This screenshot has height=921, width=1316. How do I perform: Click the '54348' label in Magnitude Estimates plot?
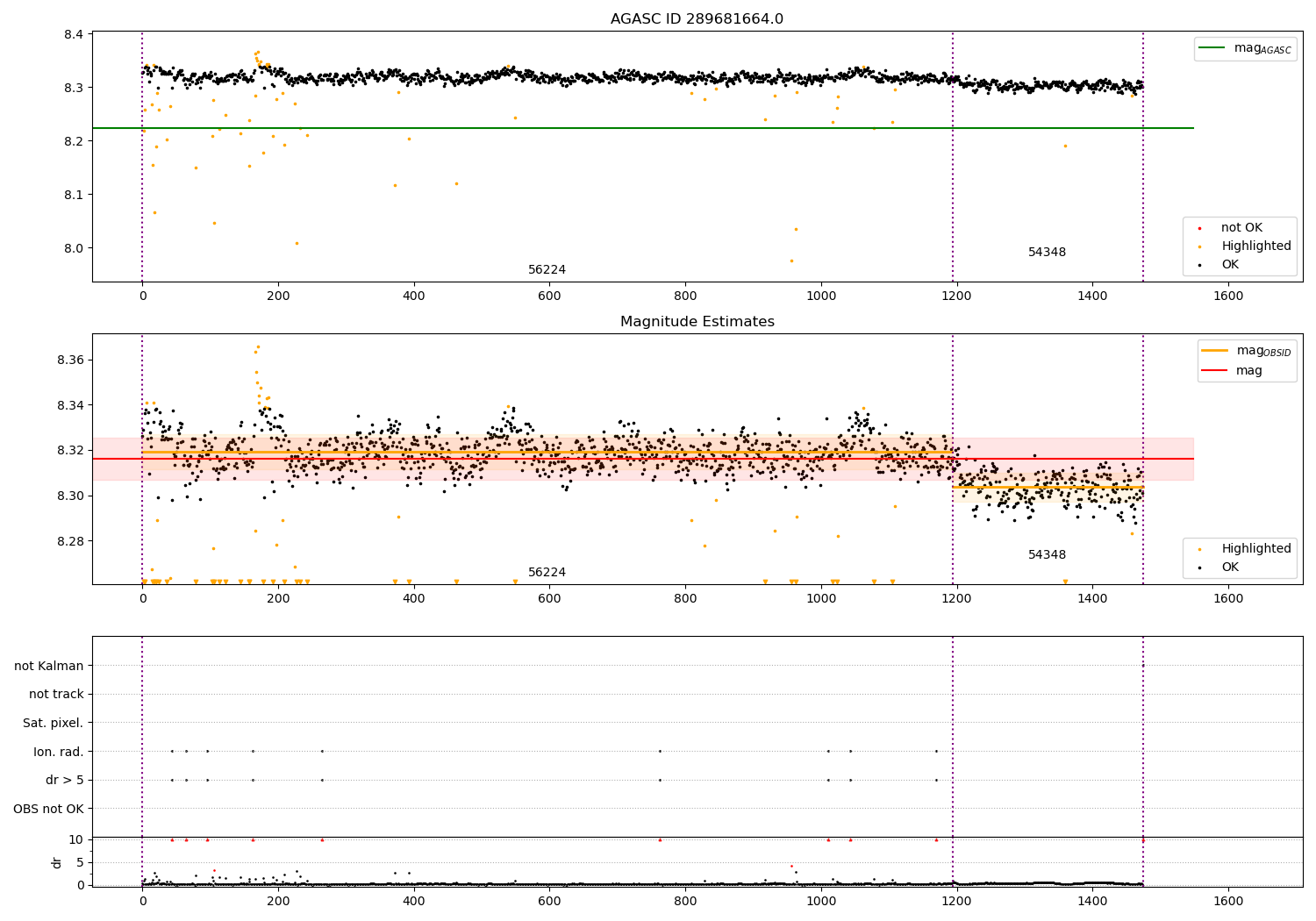coord(1047,555)
